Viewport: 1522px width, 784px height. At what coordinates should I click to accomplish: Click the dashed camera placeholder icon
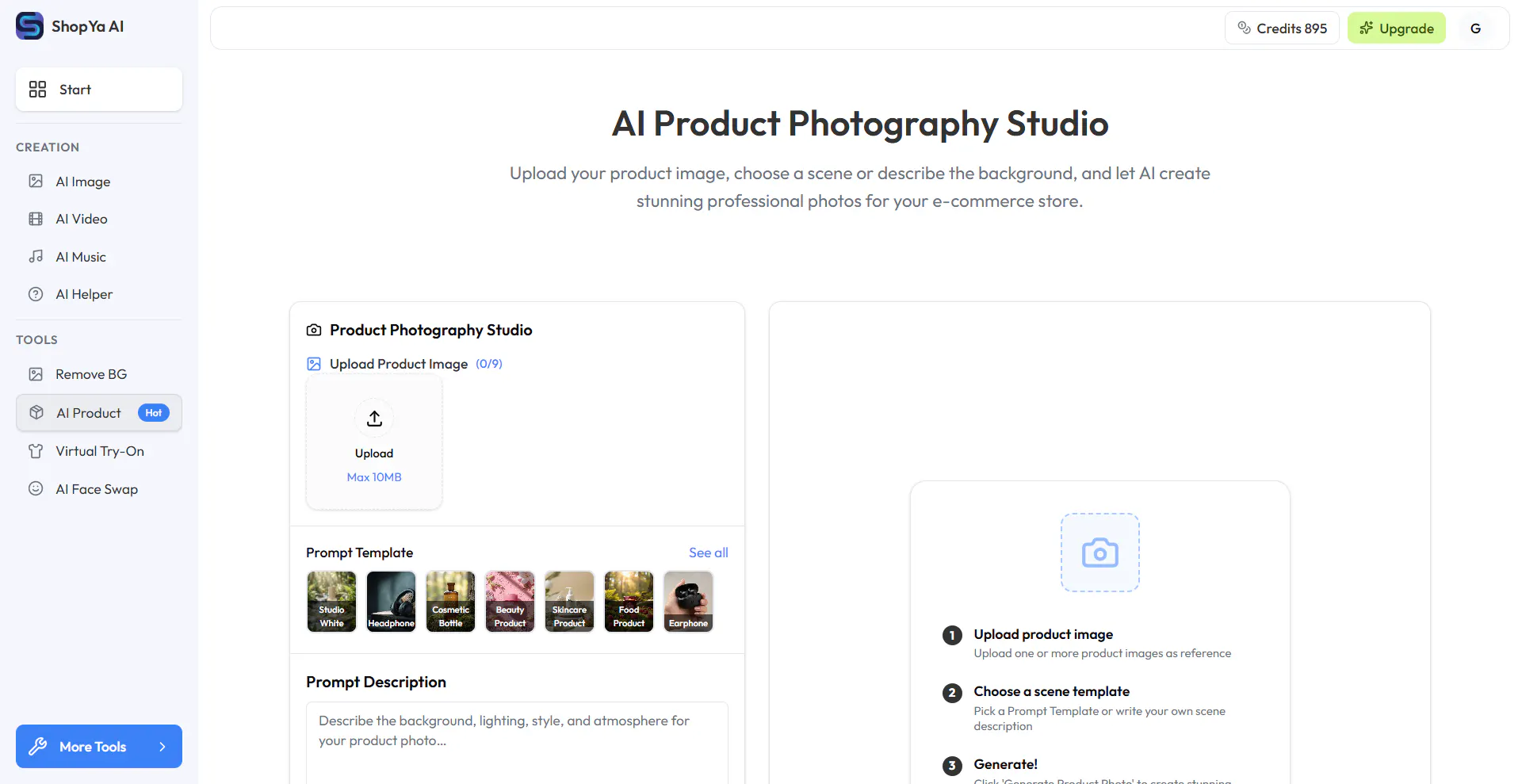1100,553
